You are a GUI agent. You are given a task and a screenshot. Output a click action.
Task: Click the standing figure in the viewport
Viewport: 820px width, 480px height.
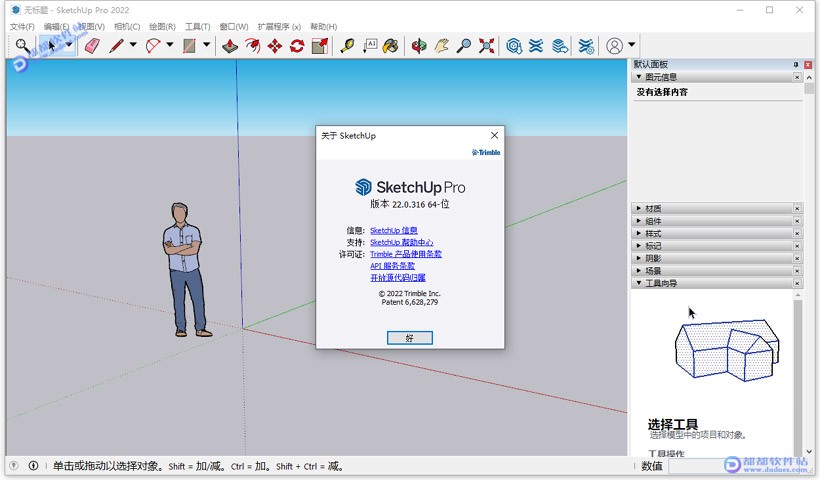pyautogui.click(x=186, y=269)
